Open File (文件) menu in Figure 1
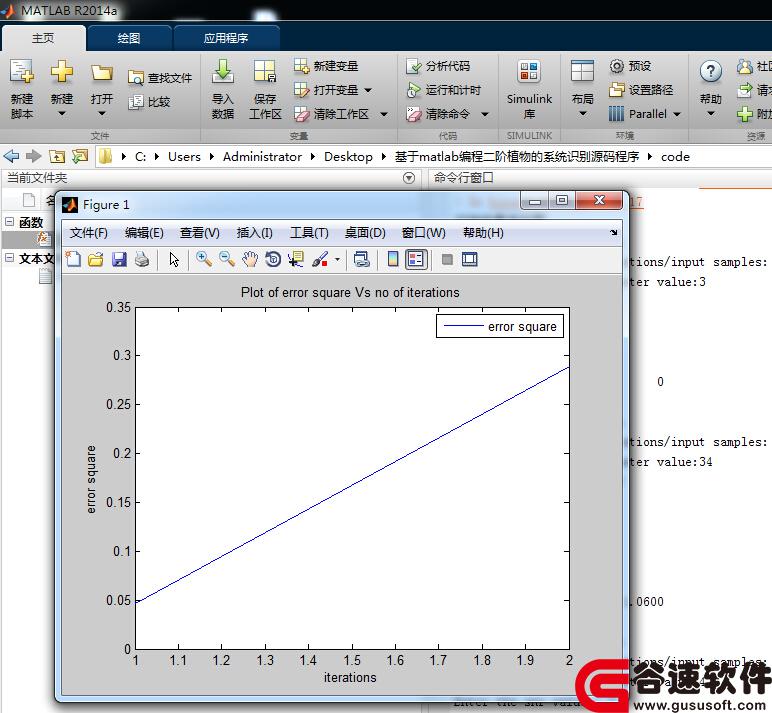 tap(89, 232)
